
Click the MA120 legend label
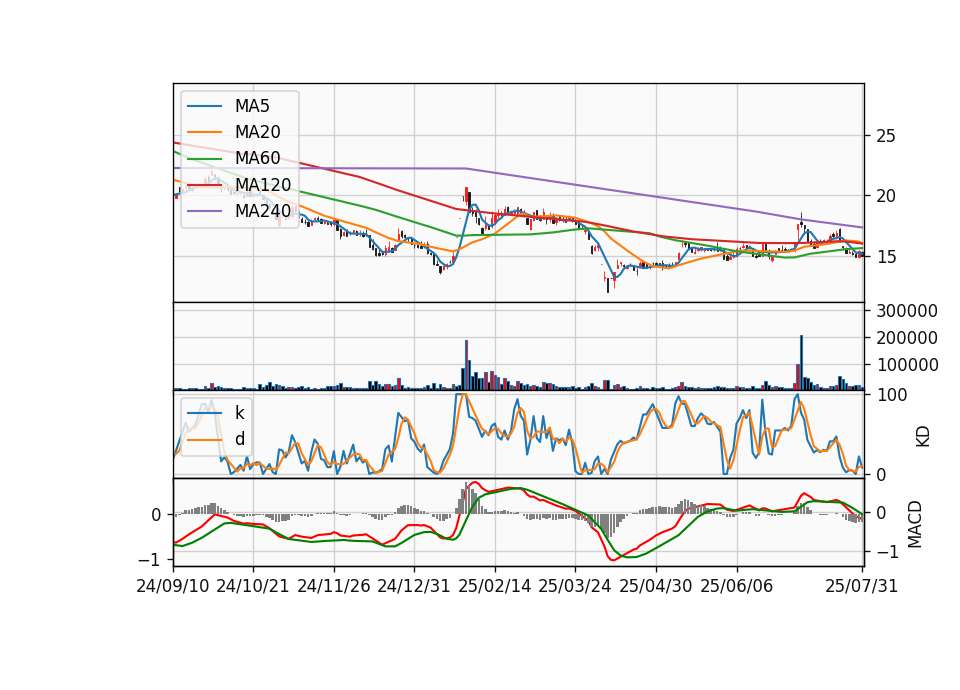[263, 185]
